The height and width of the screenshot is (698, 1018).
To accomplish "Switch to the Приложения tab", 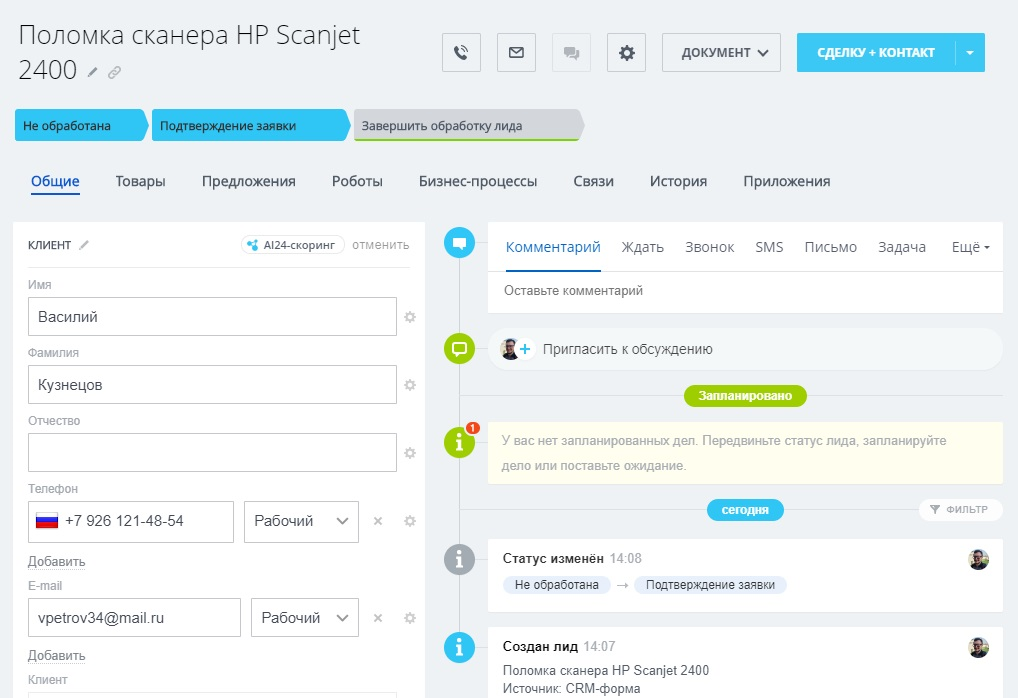I will pos(787,182).
